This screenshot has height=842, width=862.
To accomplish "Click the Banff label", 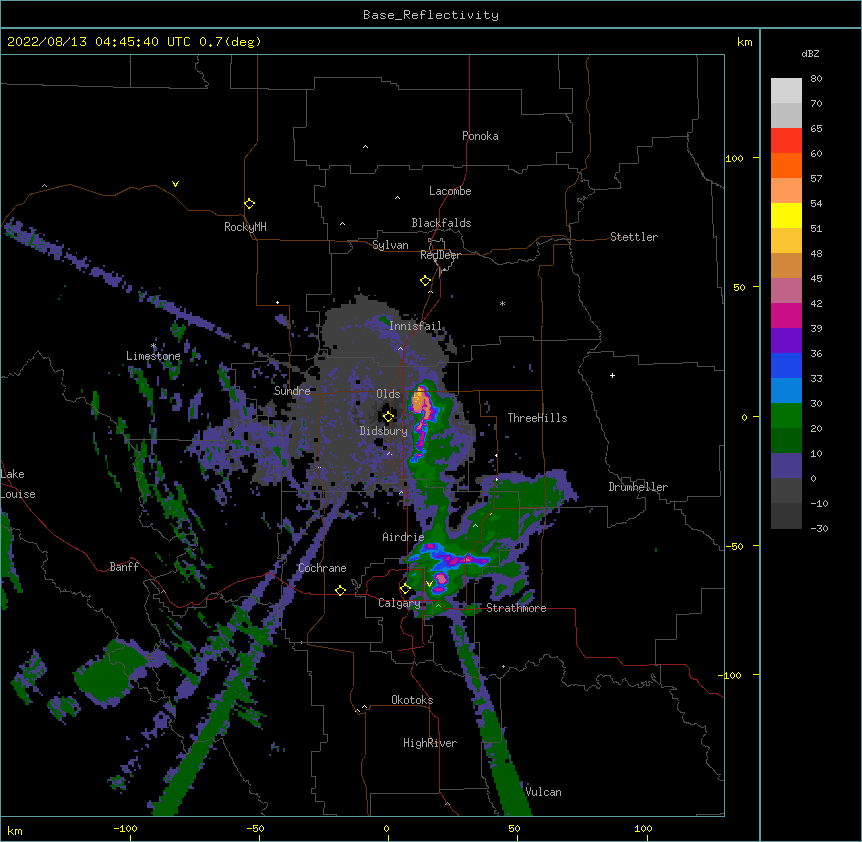I will tap(124, 567).
